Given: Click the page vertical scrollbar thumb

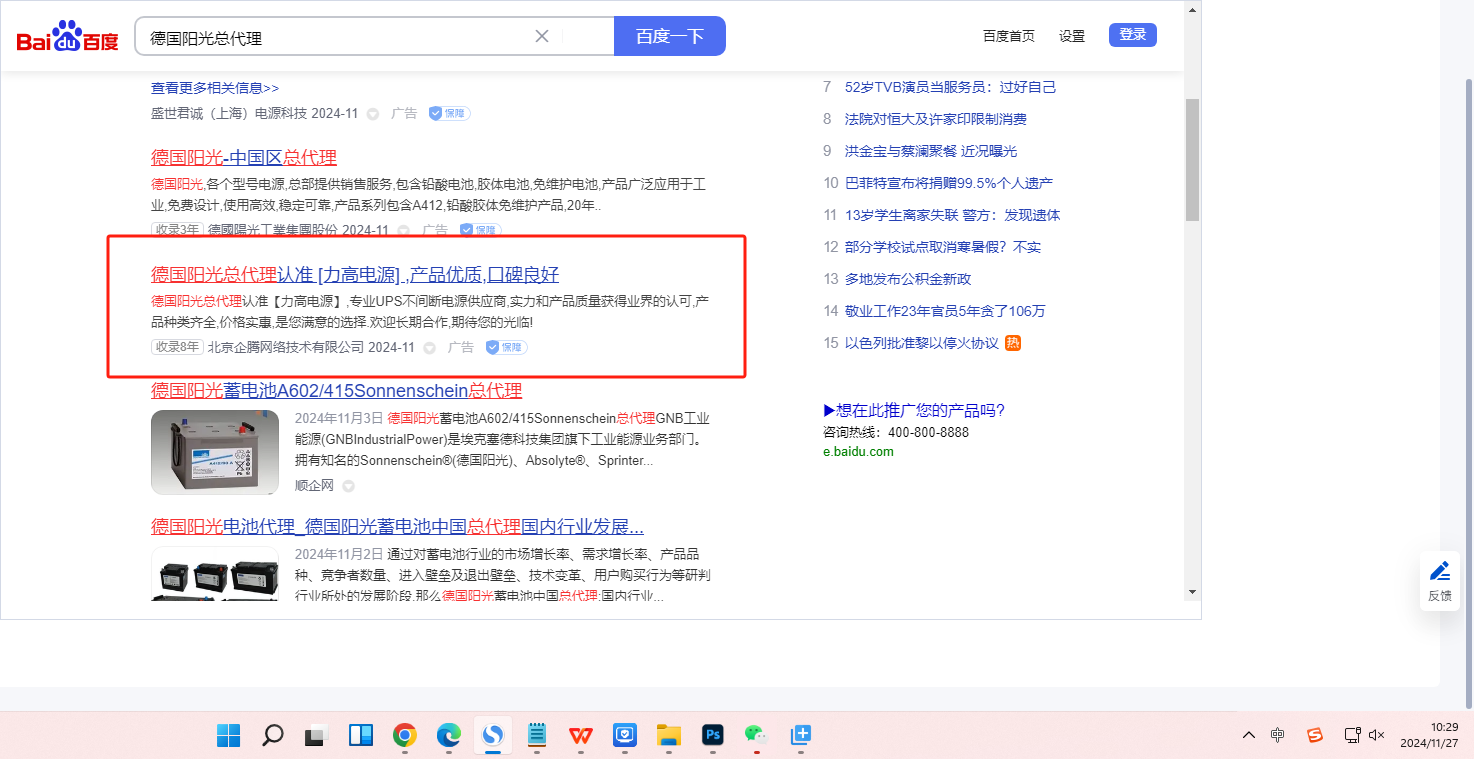Looking at the screenshot, I should click(x=1192, y=160).
